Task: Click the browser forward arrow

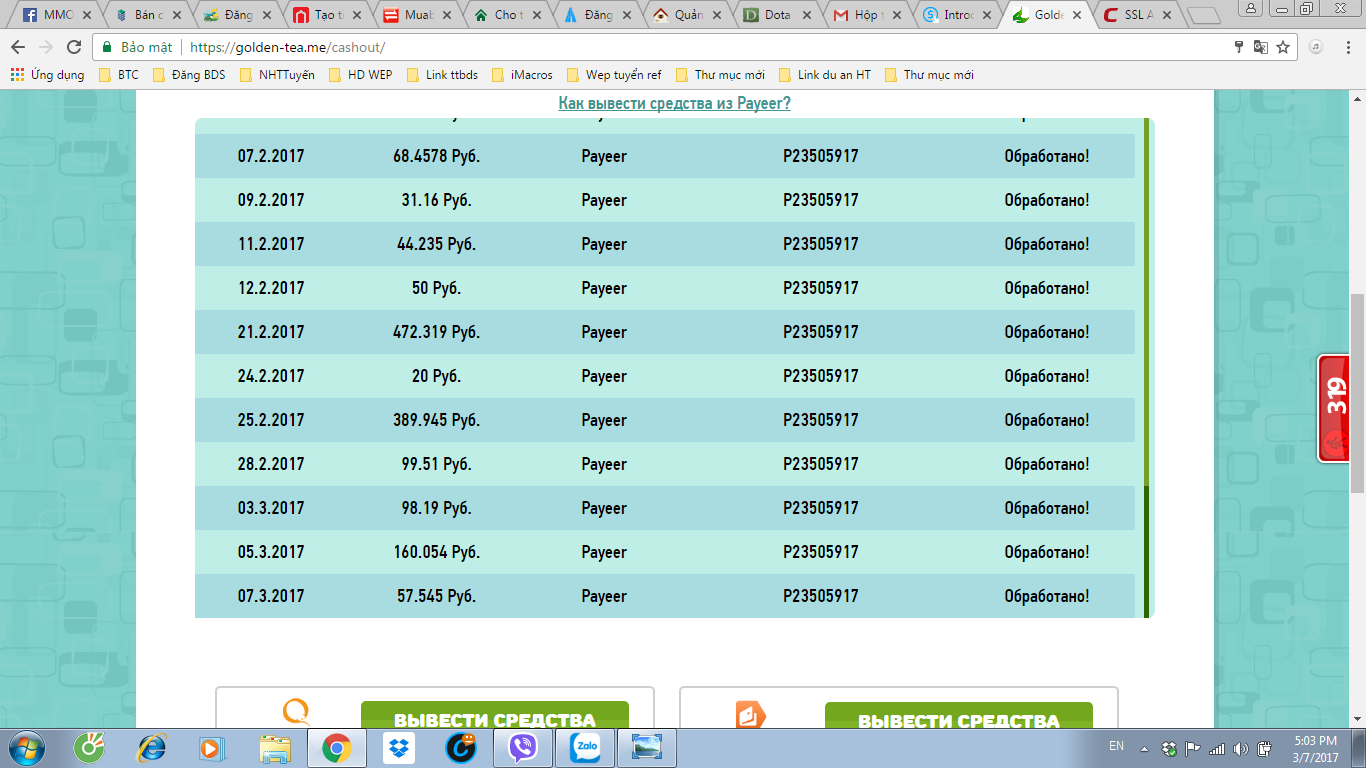Action: click(46, 47)
